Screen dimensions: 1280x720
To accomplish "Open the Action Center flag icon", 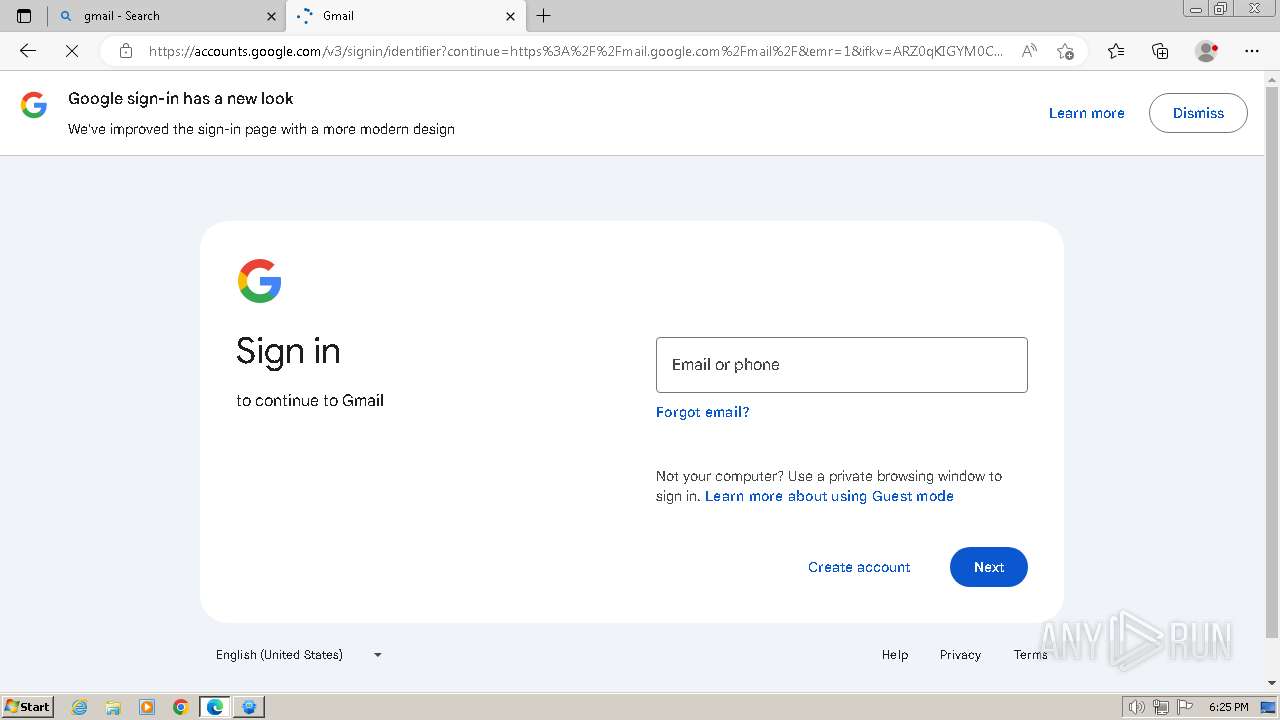I will point(1186,707).
